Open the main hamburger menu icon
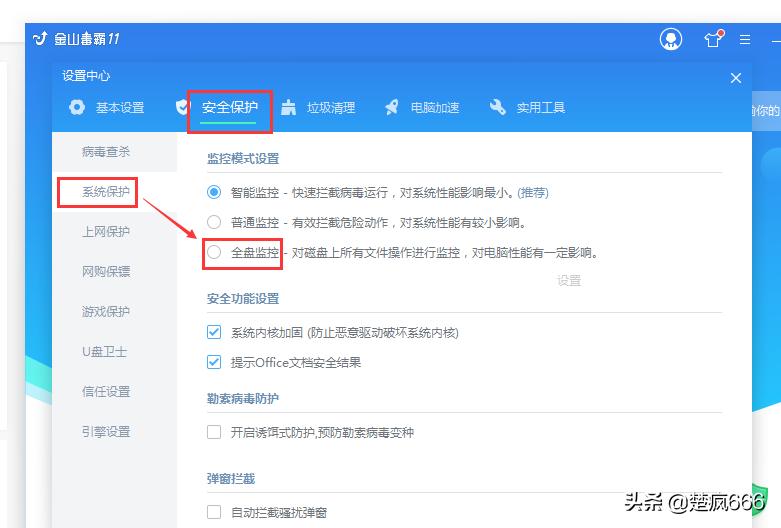The image size is (781, 528). coord(745,39)
